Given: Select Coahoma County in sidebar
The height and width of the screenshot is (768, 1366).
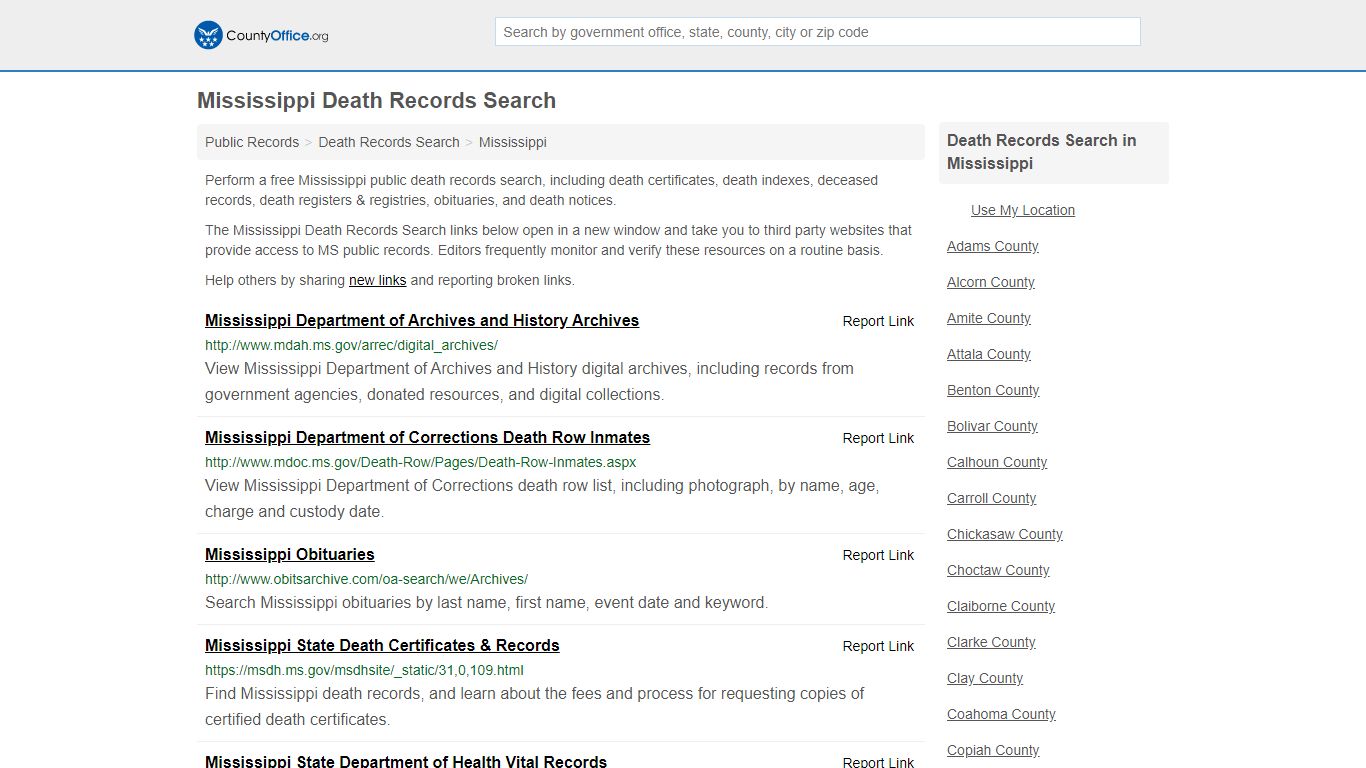Looking at the screenshot, I should (x=1001, y=714).
